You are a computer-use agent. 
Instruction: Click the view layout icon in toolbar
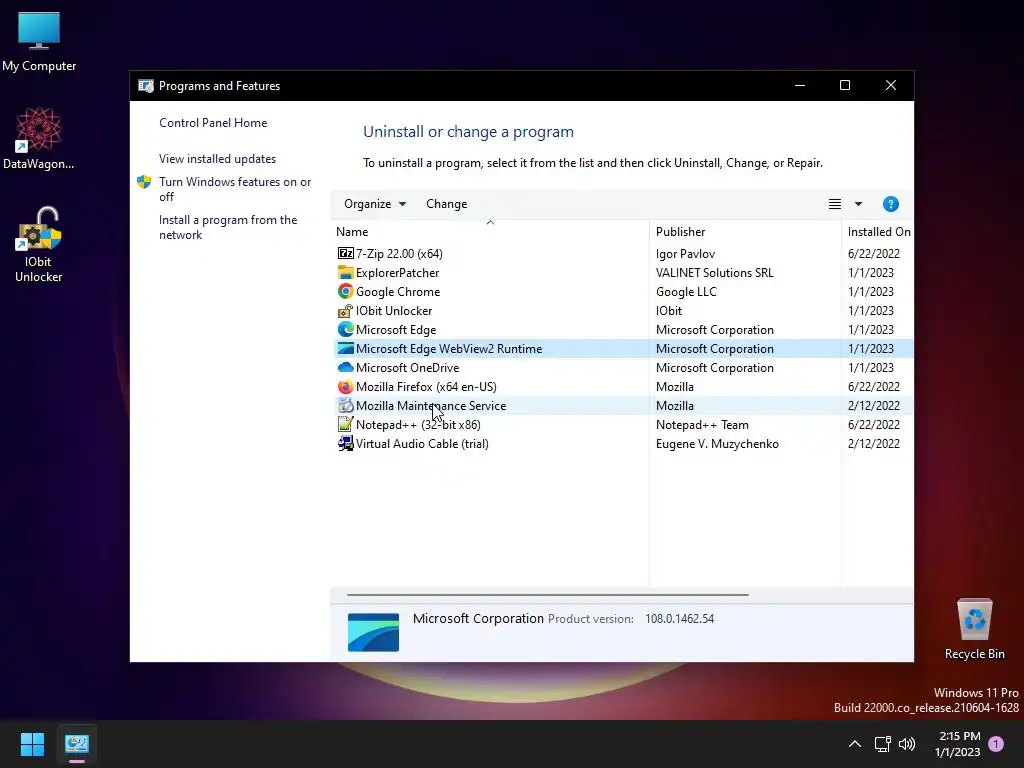[x=835, y=204]
